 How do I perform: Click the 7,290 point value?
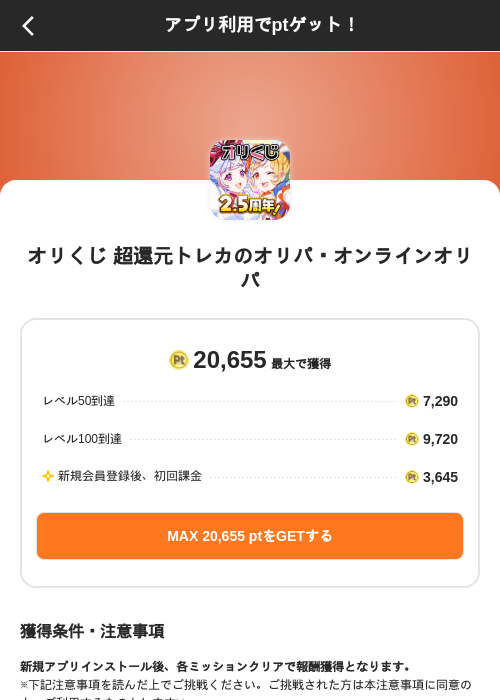[440, 401]
